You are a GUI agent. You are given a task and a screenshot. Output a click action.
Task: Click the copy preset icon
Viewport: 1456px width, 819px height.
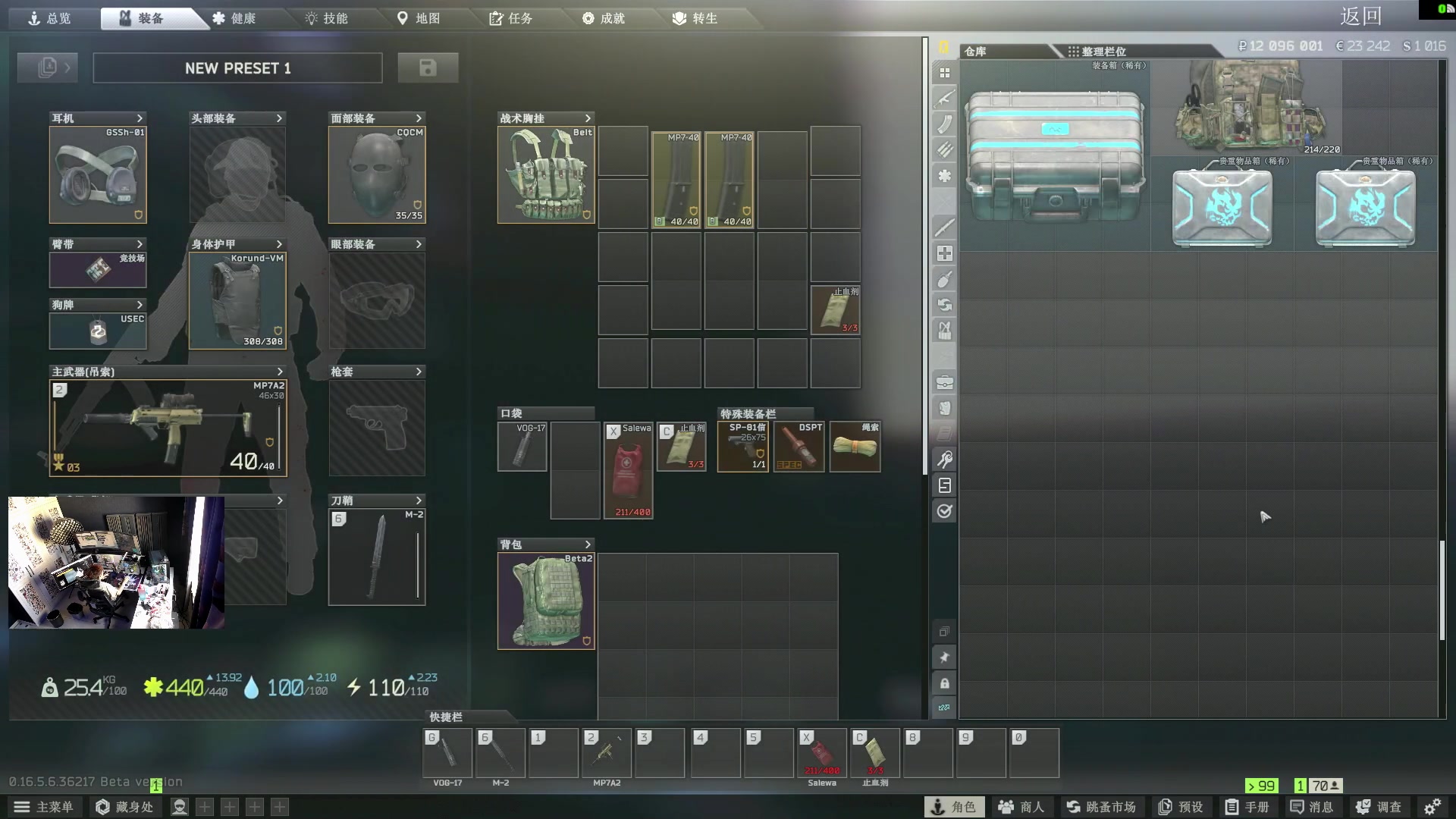(x=47, y=67)
